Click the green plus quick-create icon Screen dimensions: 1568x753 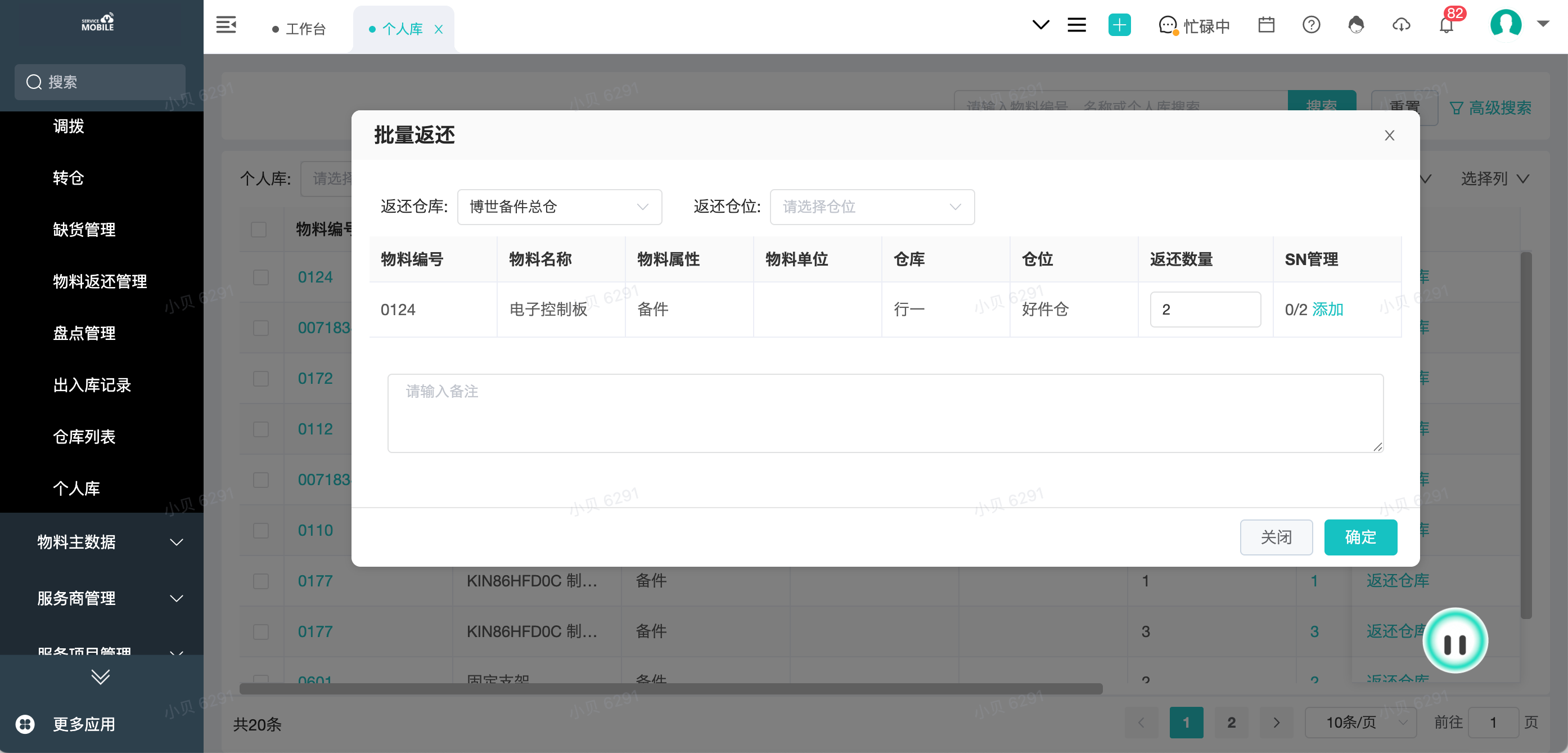pyautogui.click(x=1119, y=25)
